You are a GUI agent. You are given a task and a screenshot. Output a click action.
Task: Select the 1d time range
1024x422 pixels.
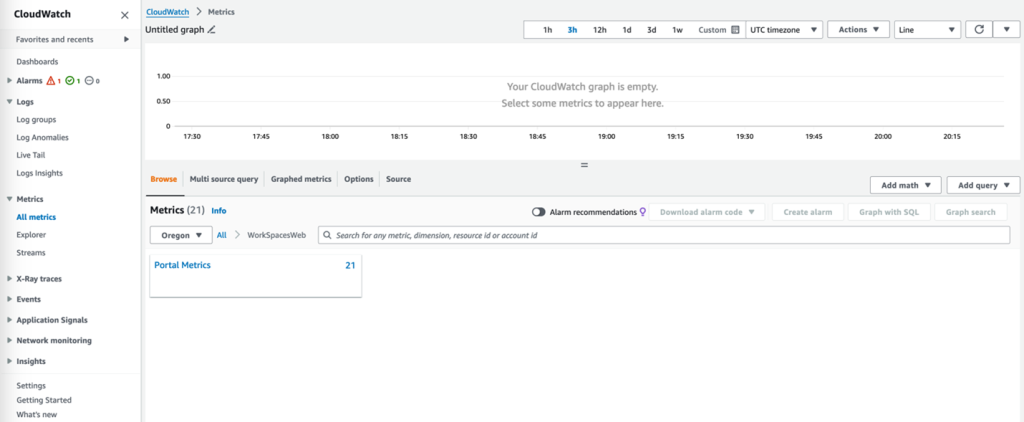point(627,30)
